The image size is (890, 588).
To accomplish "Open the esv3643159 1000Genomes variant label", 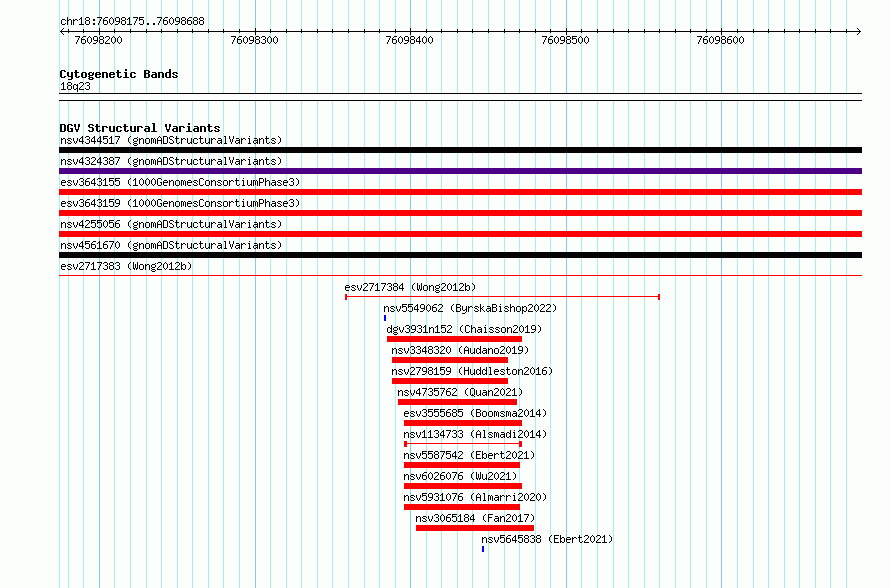I will [180, 203].
